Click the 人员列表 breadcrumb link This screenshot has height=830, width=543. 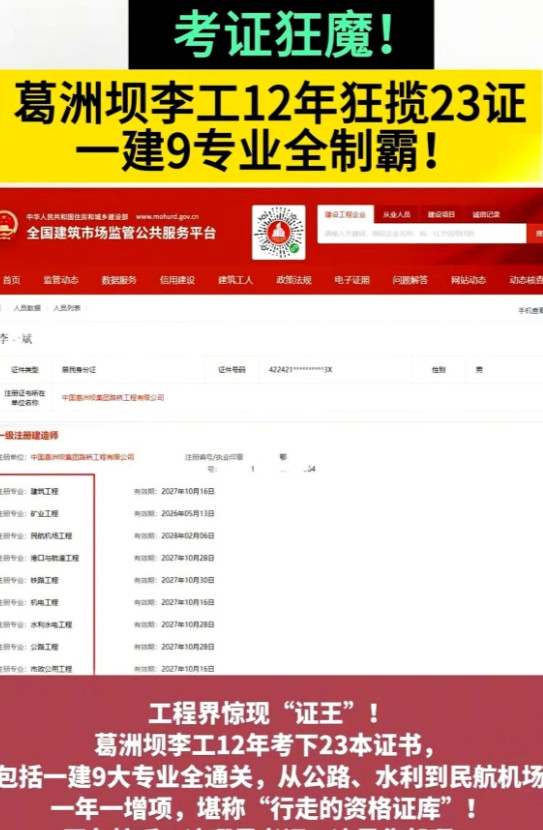click(x=67, y=308)
